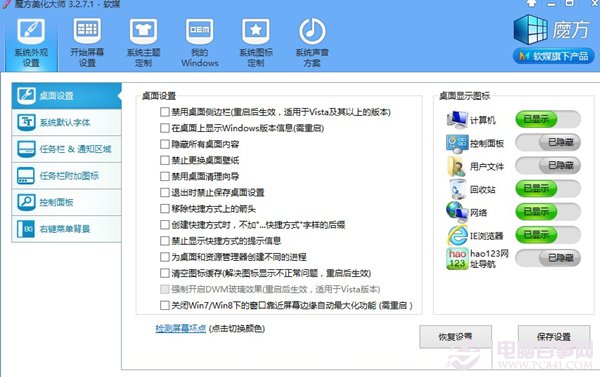Click the 魔方 cube logo
The width and height of the screenshot is (600, 377).
click(530, 29)
